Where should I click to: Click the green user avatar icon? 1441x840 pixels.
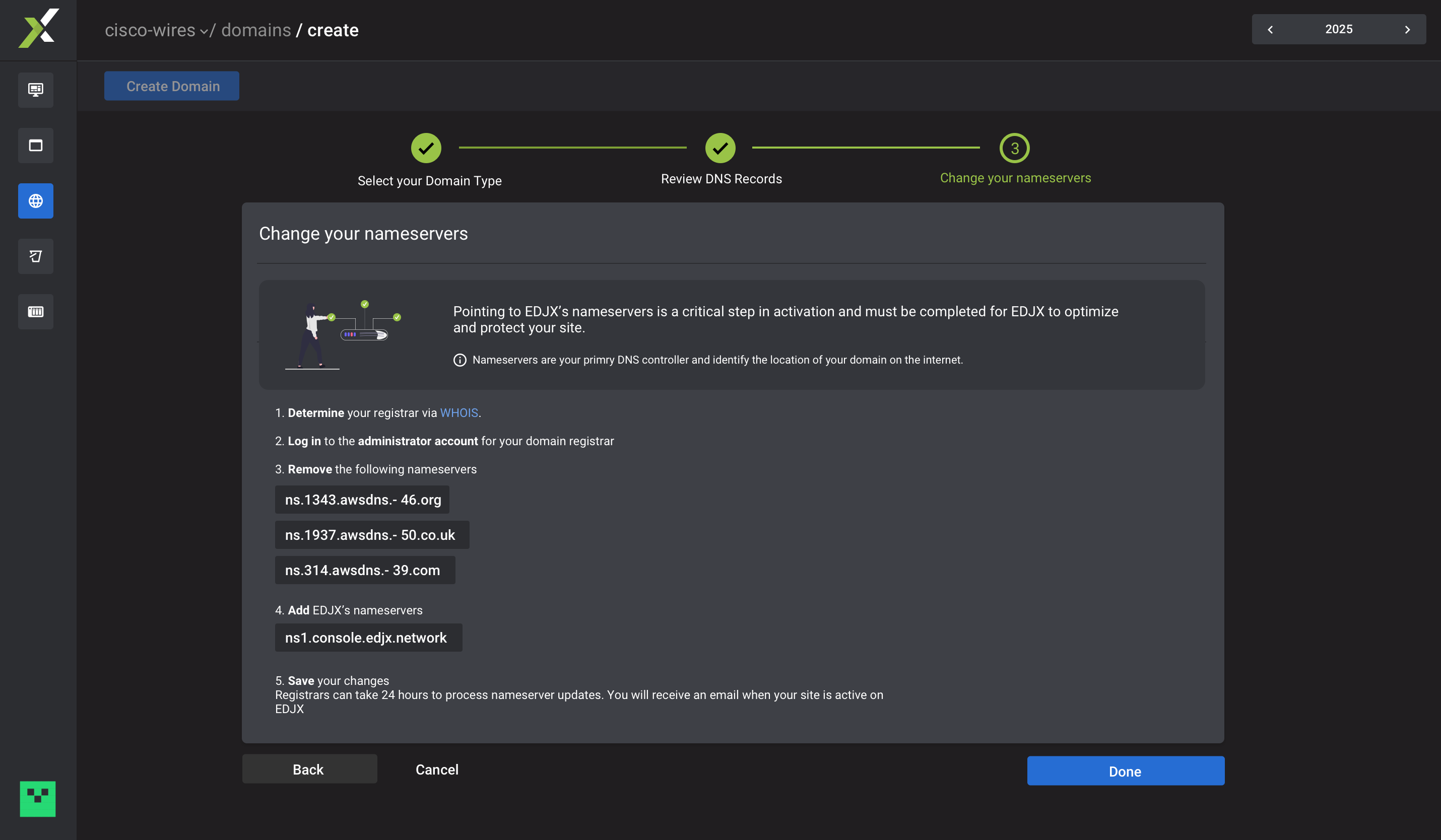38,798
